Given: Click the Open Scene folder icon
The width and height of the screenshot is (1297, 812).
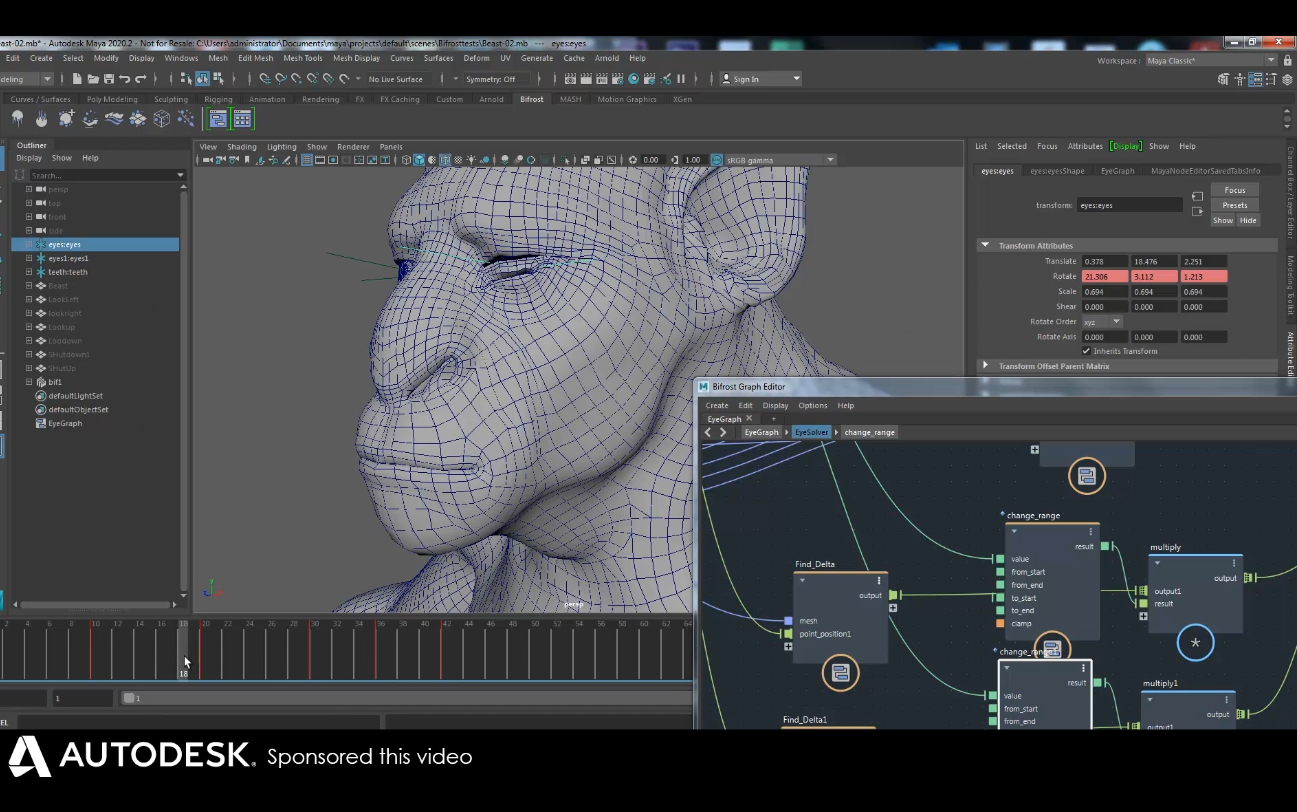Looking at the screenshot, I should [92, 79].
